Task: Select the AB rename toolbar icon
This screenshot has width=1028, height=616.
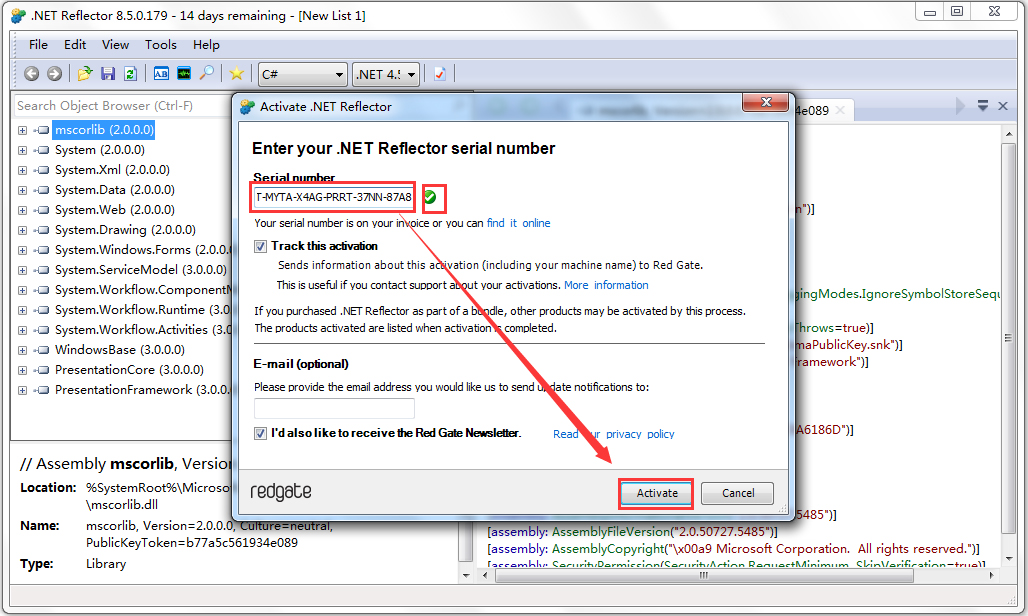Action: click(161, 73)
